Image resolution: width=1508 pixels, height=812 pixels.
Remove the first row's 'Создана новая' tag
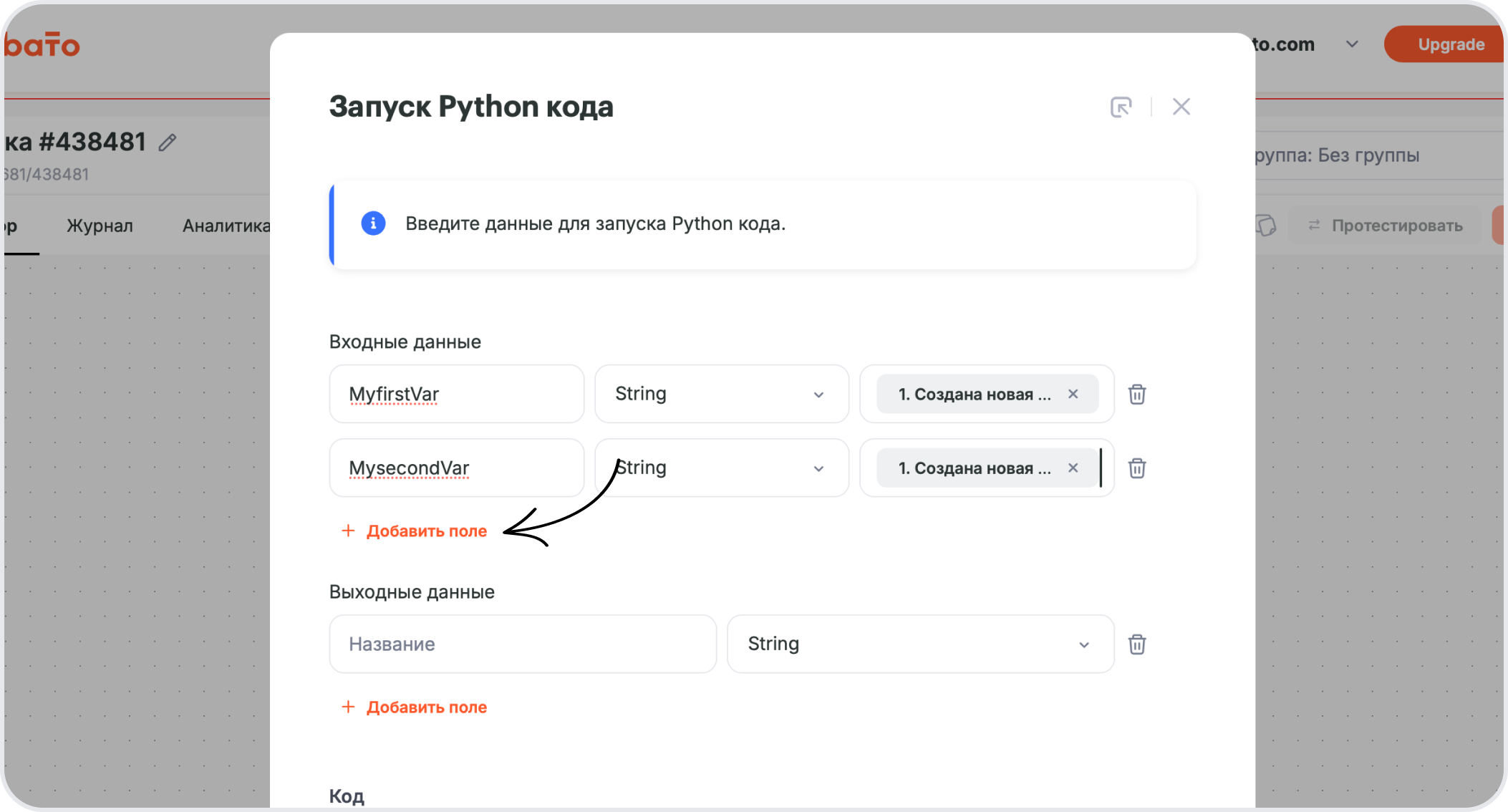[1073, 394]
